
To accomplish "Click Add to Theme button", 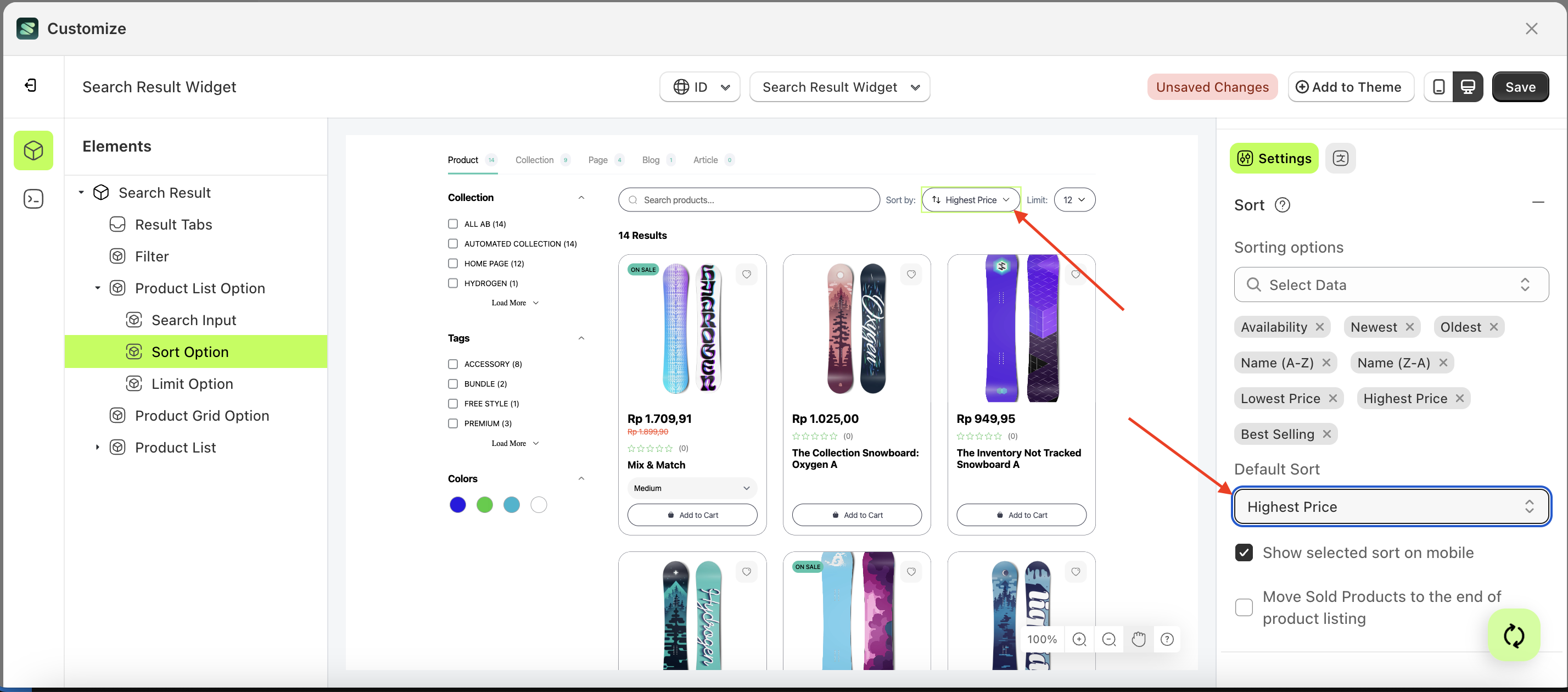I will (1350, 87).
